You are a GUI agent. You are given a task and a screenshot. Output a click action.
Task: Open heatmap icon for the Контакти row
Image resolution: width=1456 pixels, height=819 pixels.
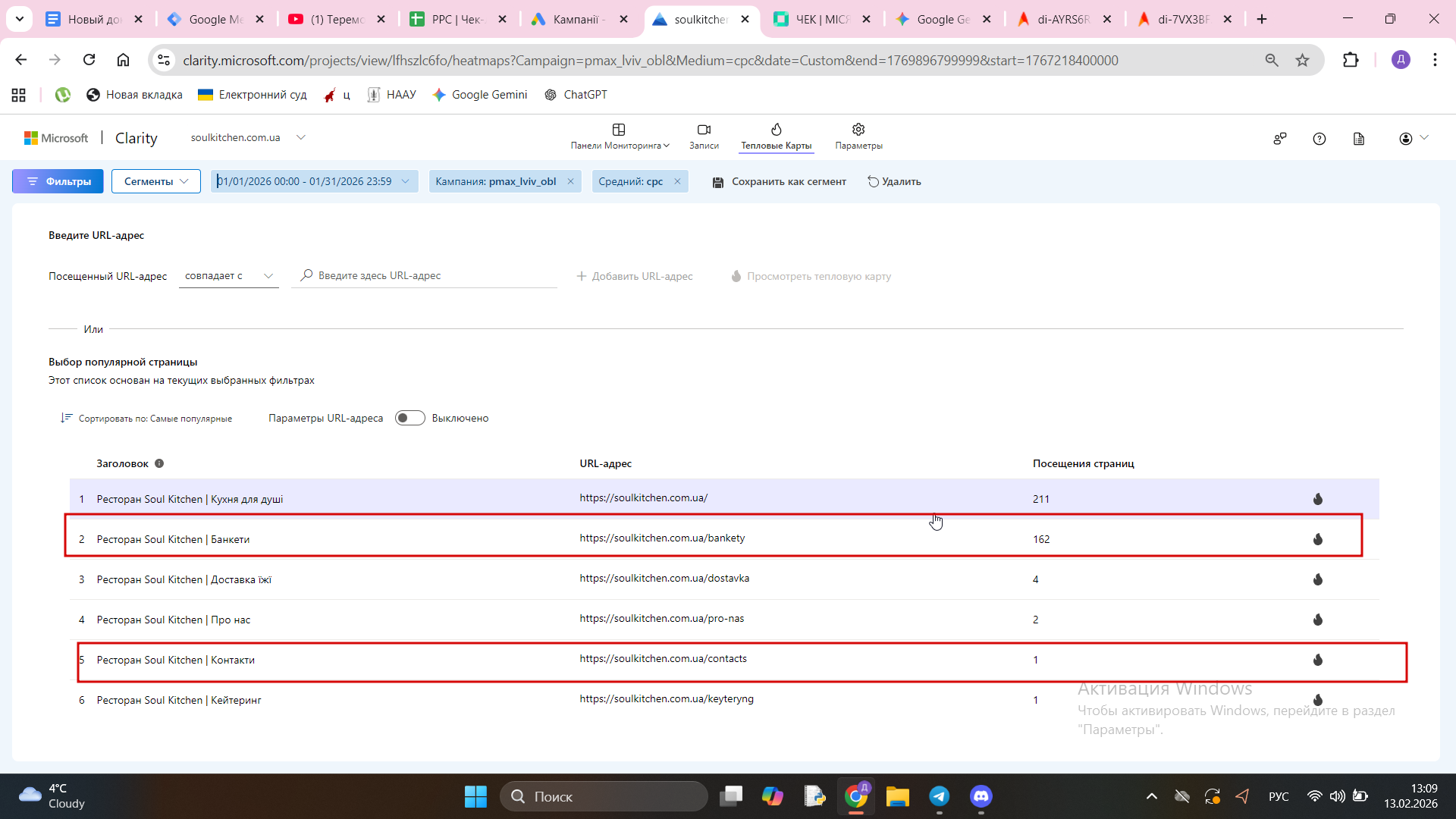1318,660
